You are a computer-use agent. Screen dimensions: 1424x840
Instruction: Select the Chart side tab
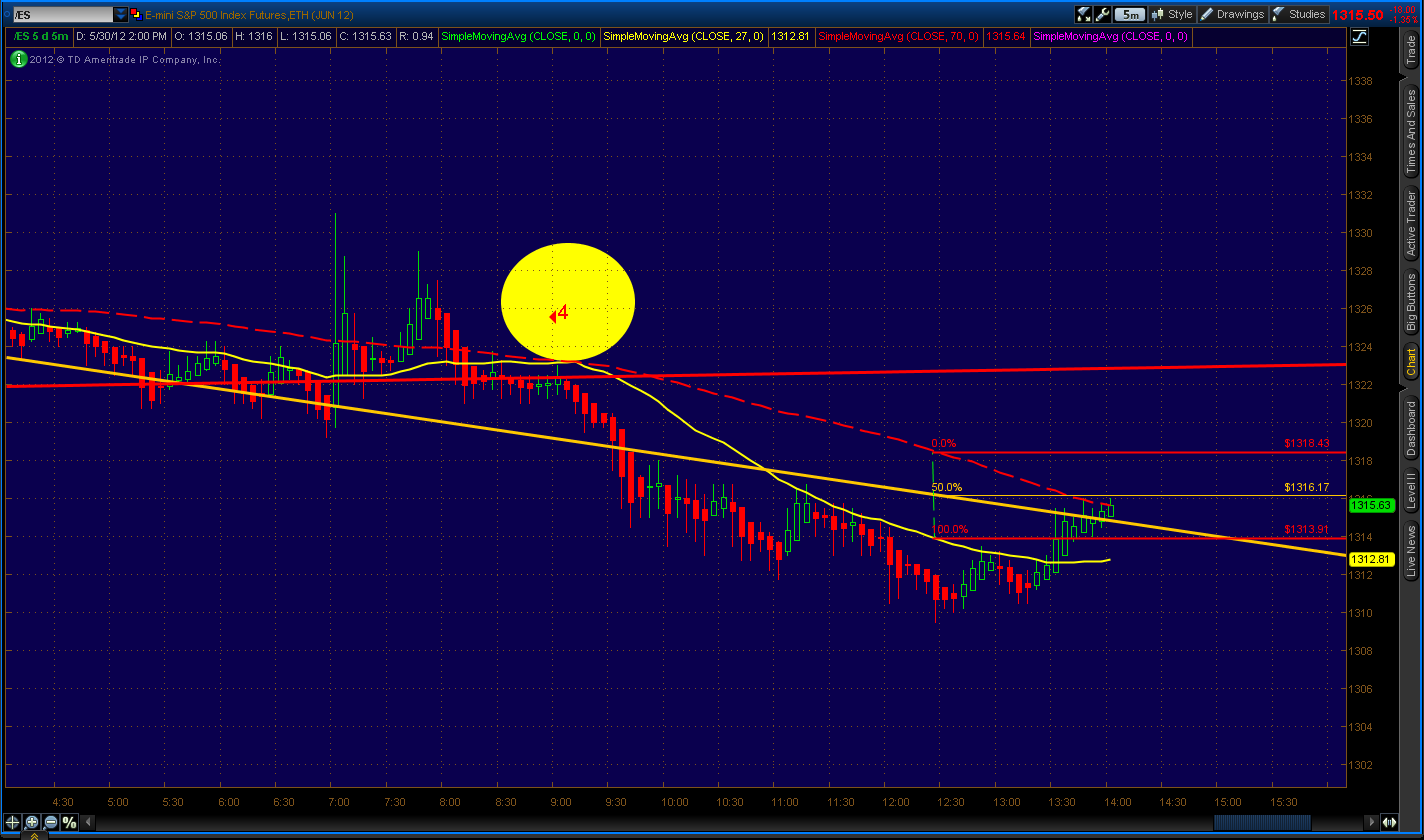[x=1411, y=361]
